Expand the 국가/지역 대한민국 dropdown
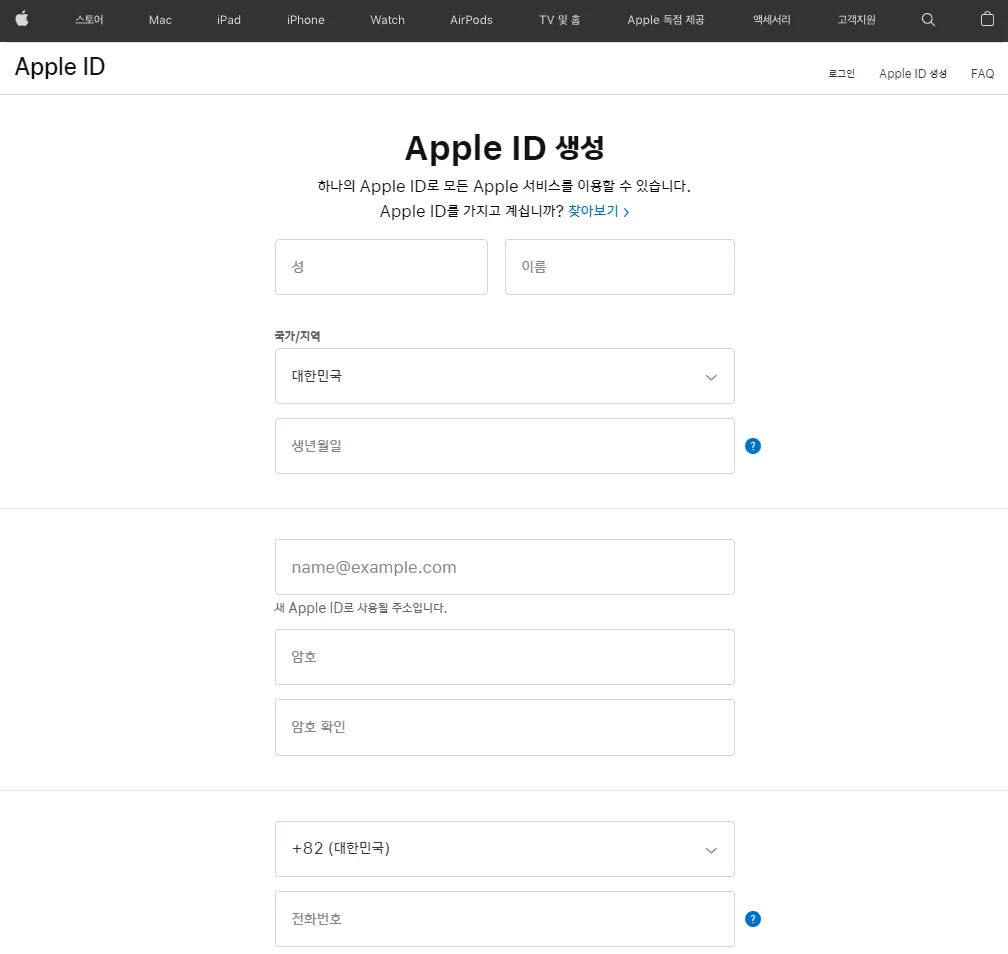Image resolution: width=1008 pixels, height=954 pixels. coord(505,376)
